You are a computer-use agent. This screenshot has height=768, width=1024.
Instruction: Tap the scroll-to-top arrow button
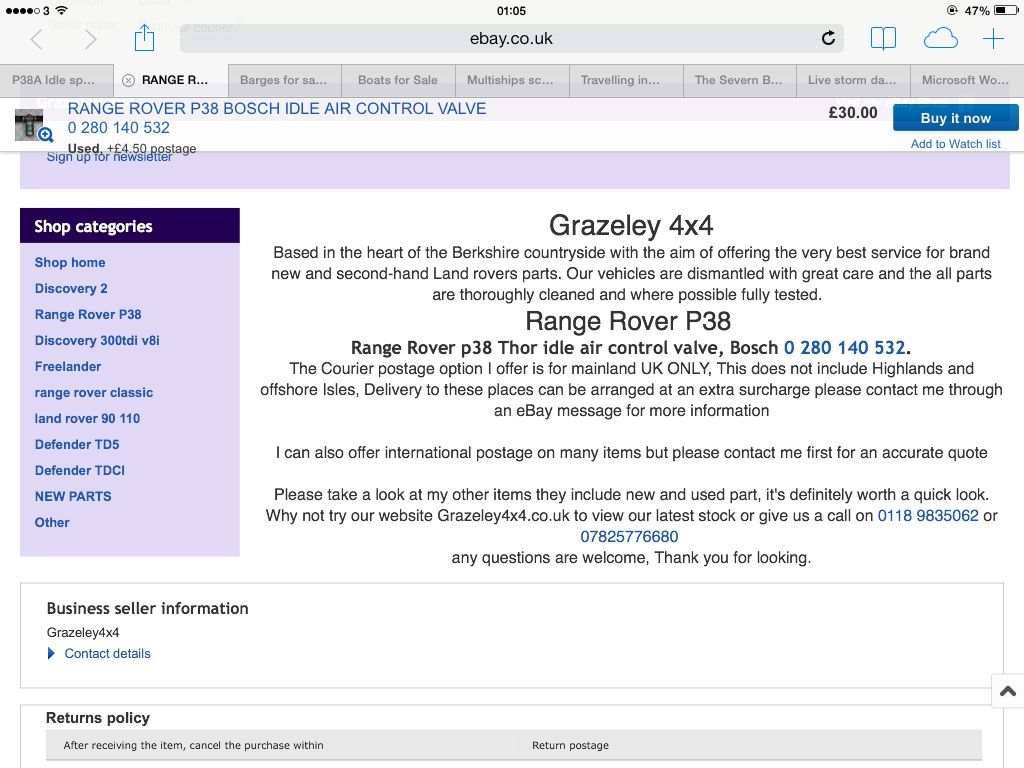(1008, 691)
